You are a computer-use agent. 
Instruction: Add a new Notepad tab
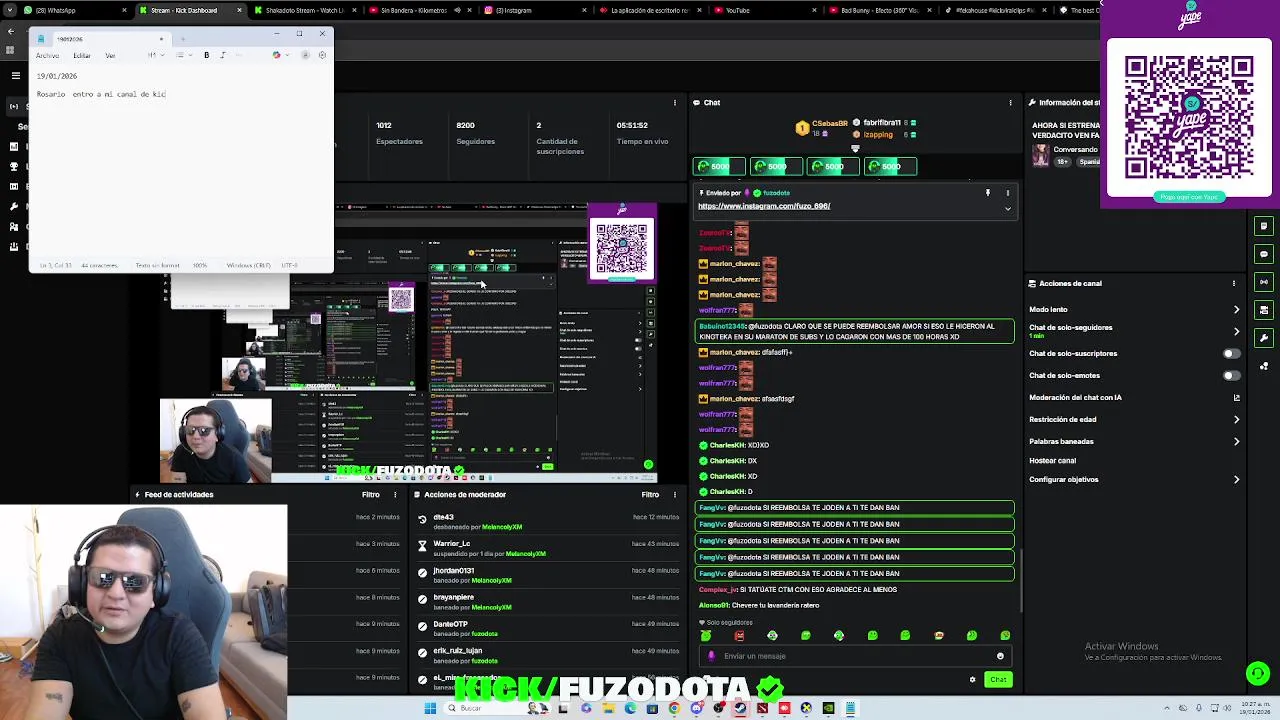click(183, 39)
